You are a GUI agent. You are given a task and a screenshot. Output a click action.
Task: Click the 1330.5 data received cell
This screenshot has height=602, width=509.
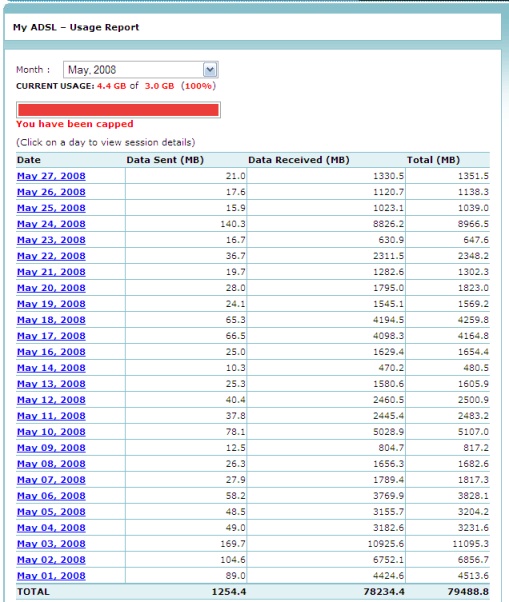(x=388, y=176)
